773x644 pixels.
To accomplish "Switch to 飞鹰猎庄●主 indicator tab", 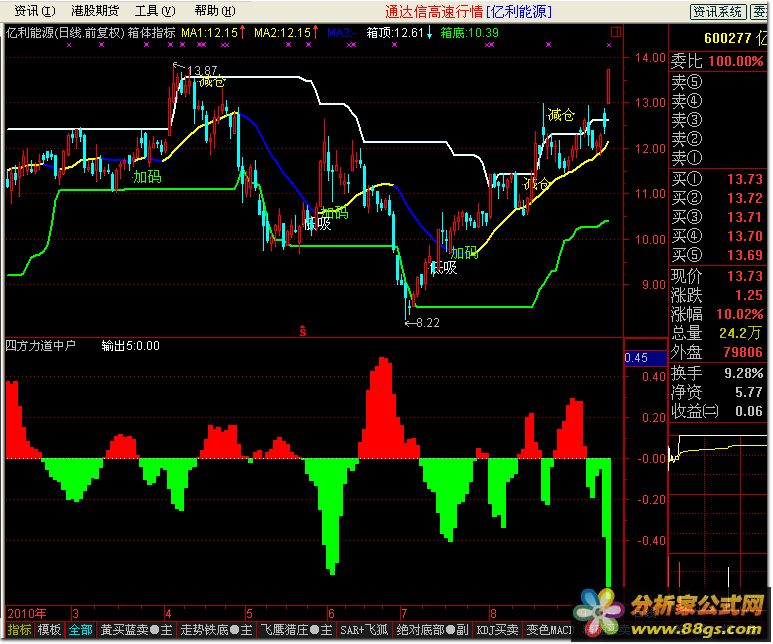I will coord(296,630).
